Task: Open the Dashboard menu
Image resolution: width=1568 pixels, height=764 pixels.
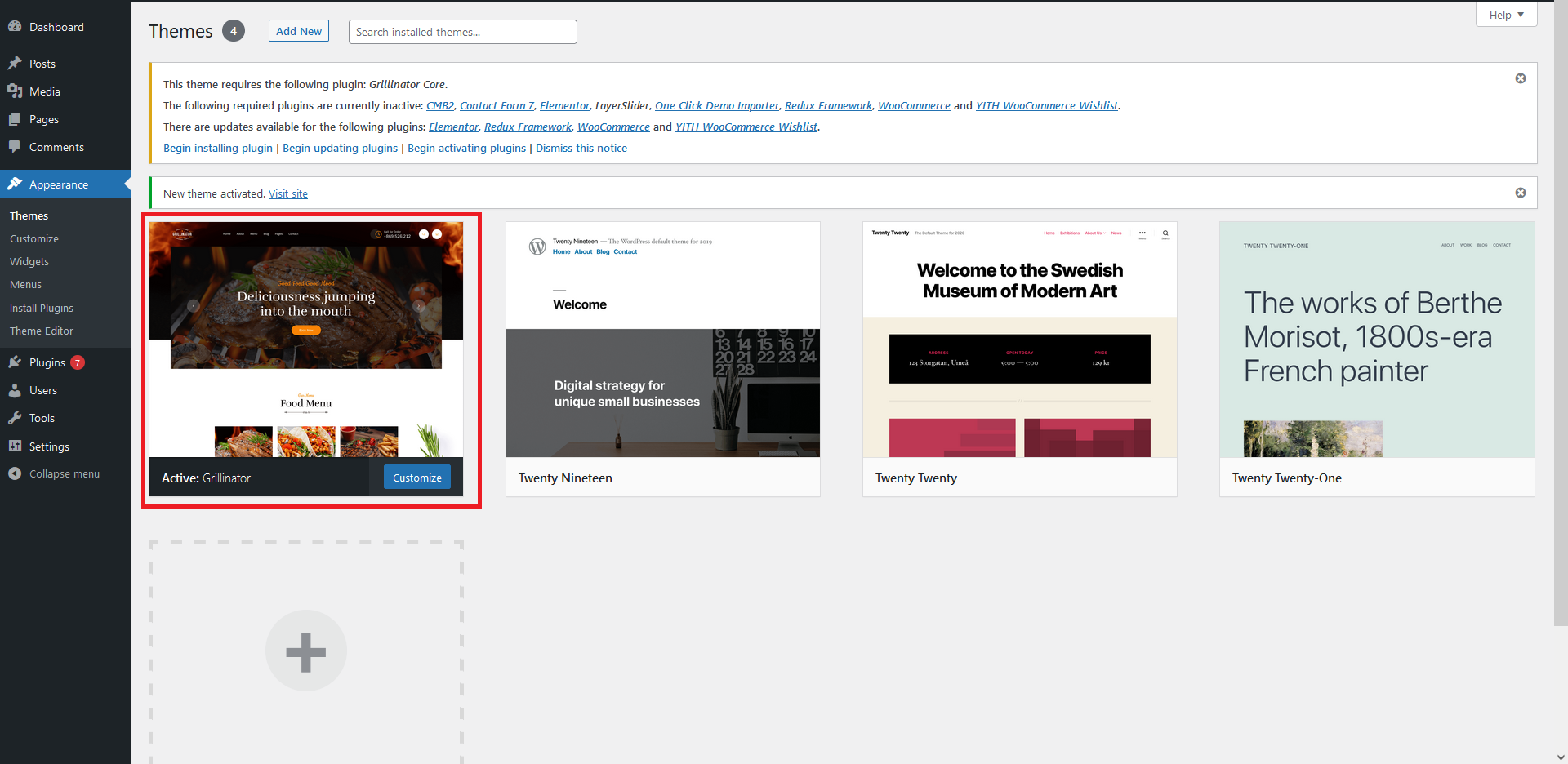Action: pyautogui.click(x=56, y=27)
